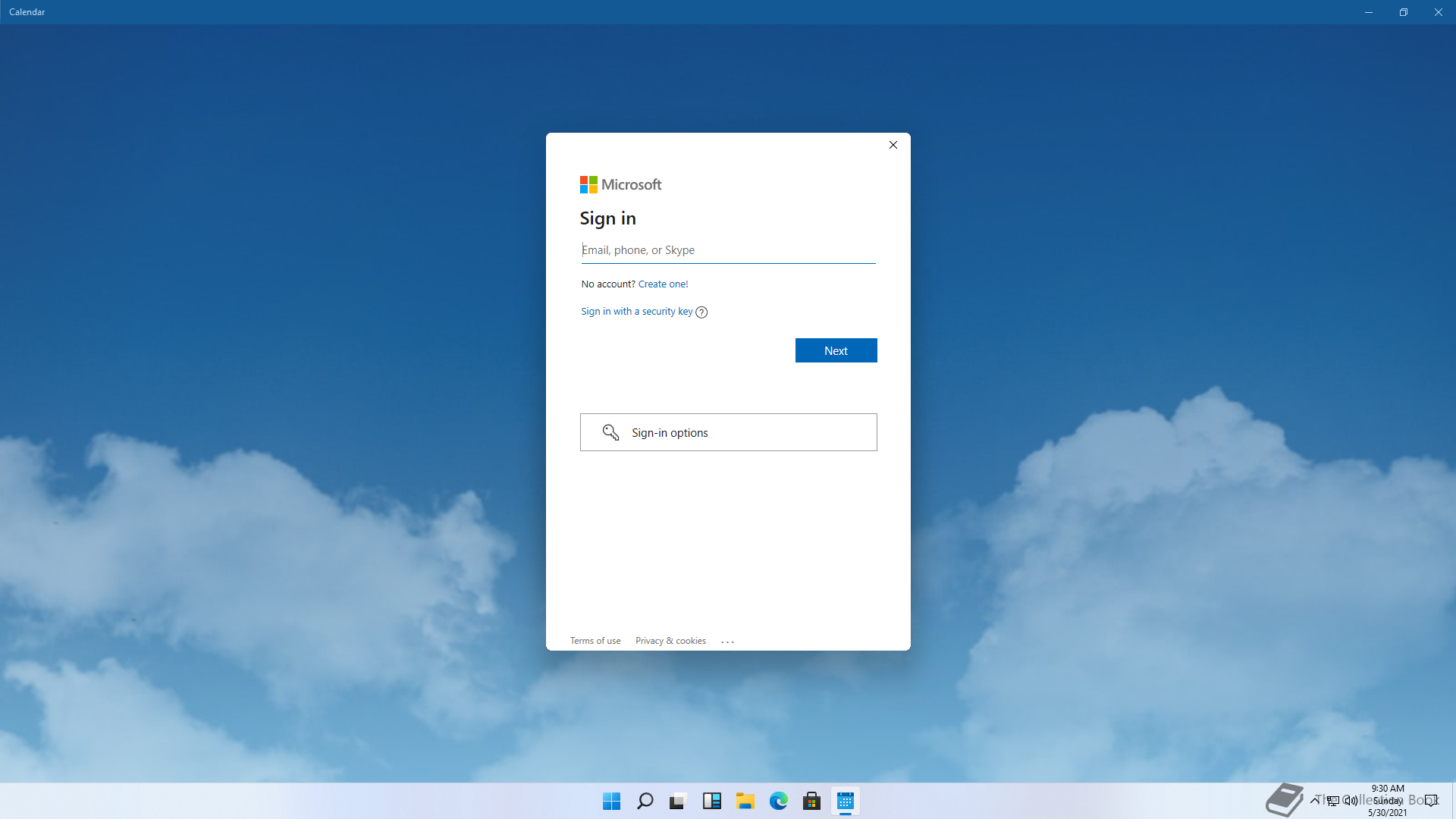Click the Create one! link
Image resolution: width=1456 pixels, height=819 pixels.
click(x=663, y=284)
